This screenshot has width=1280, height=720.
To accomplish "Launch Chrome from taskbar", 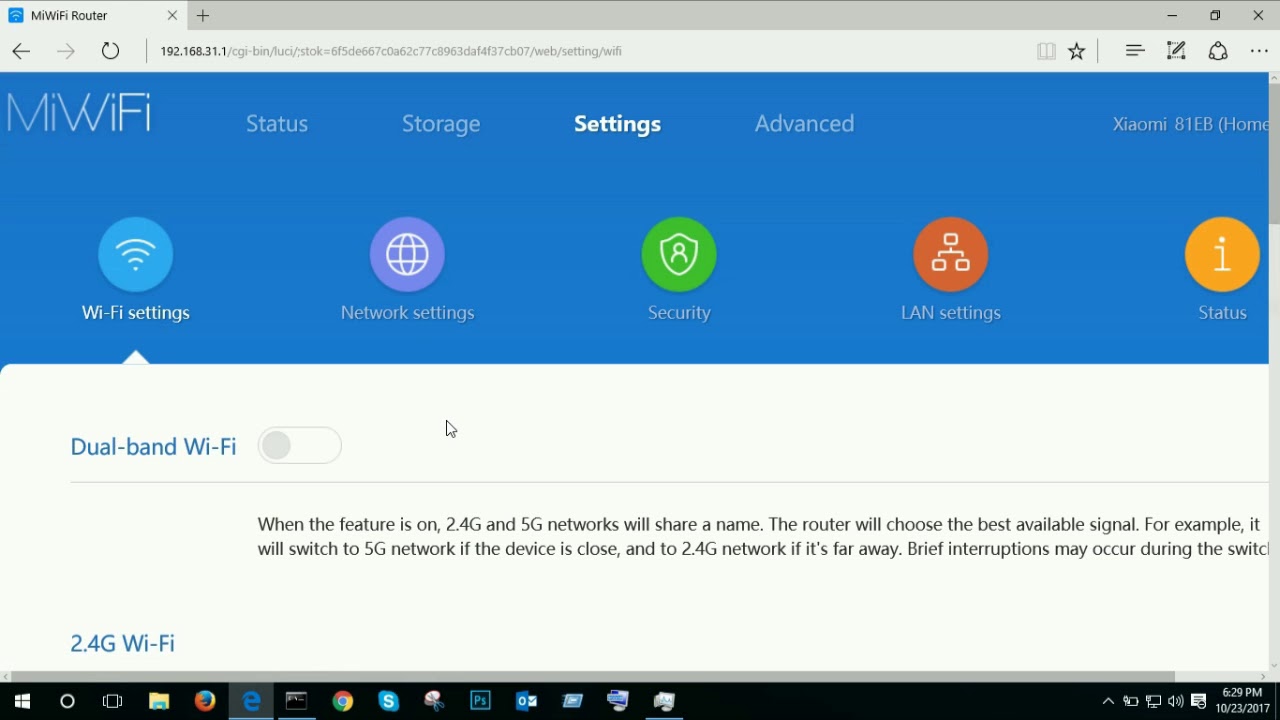I will pyautogui.click(x=343, y=701).
